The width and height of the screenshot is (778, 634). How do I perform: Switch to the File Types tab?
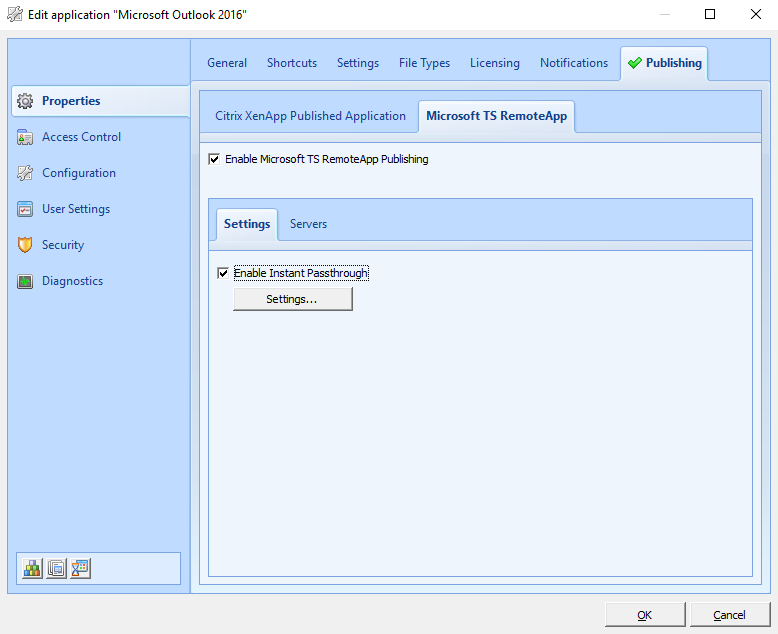pyautogui.click(x=424, y=63)
